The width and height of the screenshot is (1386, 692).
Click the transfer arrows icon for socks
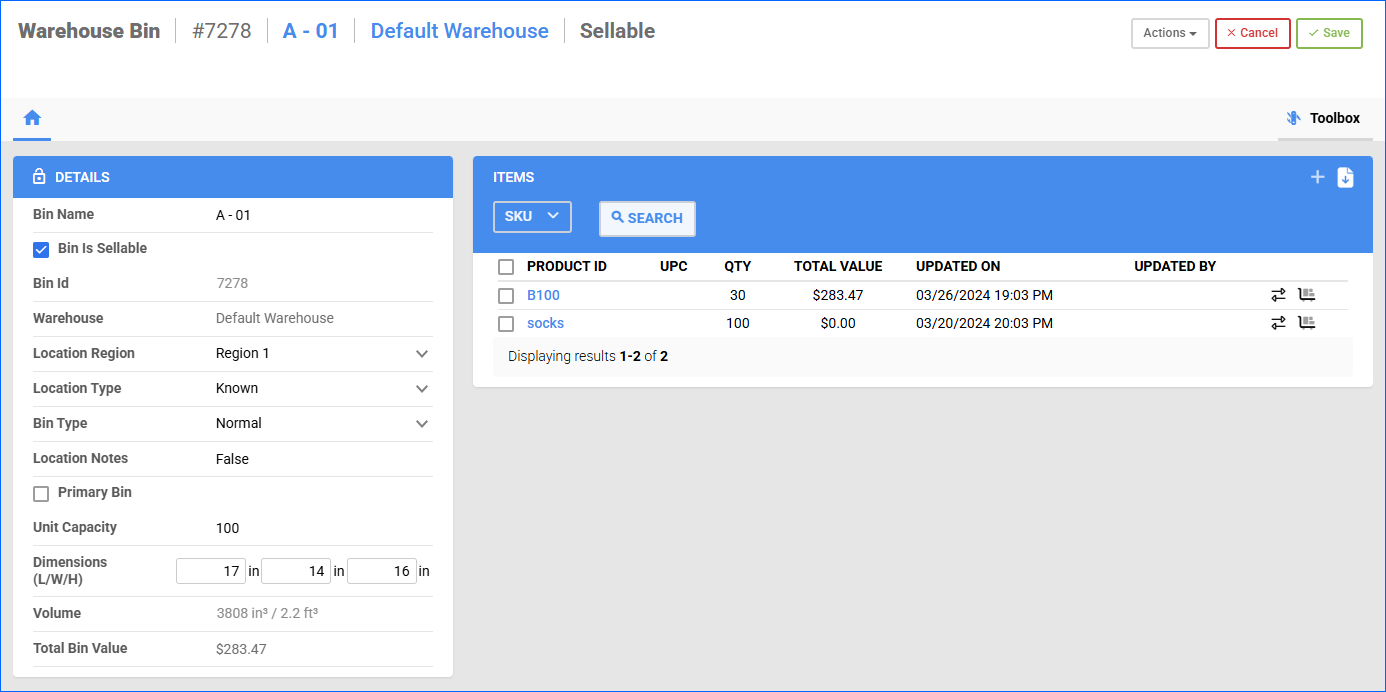pyautogui.click(x=1278, y=323)
